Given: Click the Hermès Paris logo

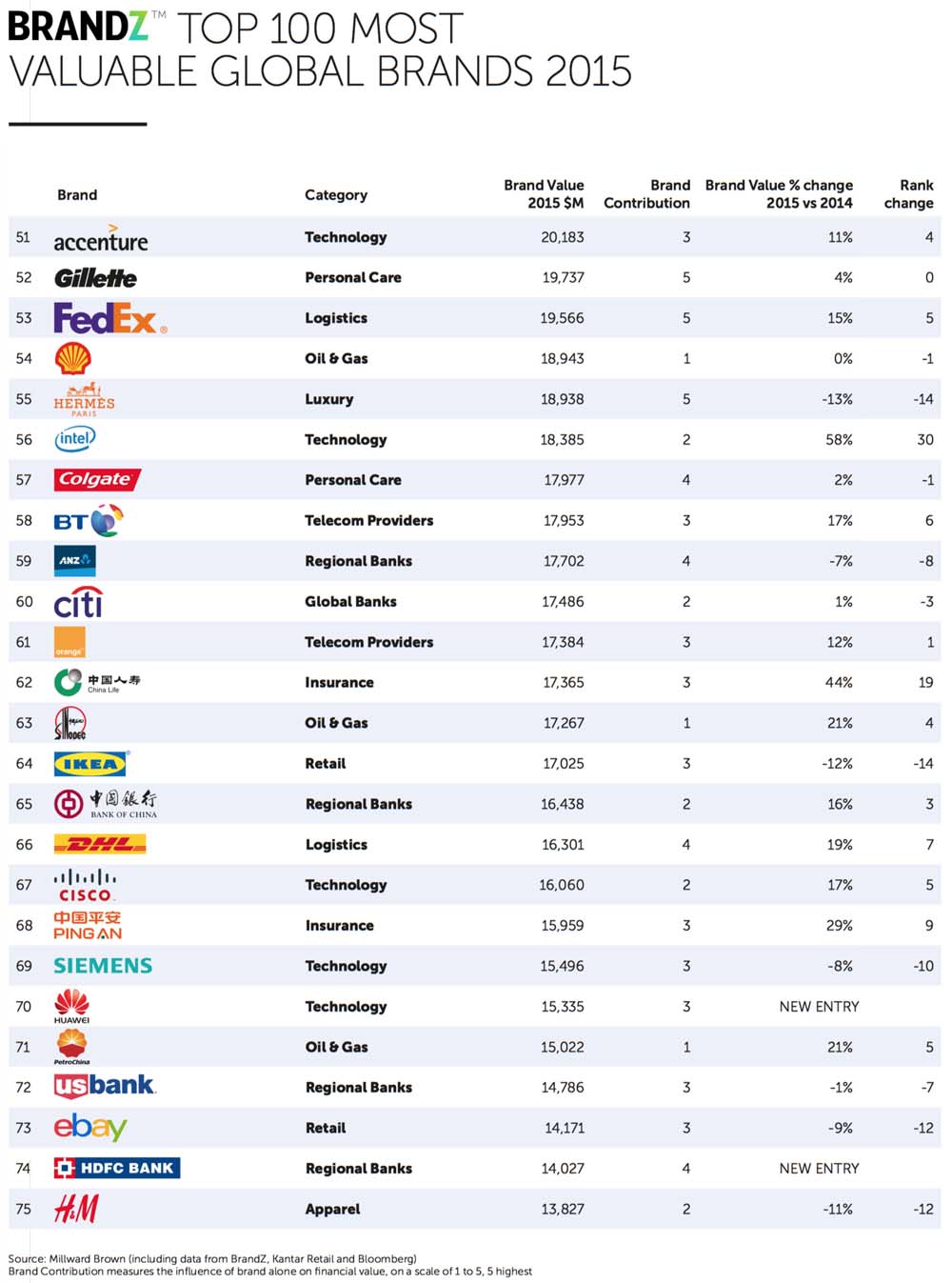Looking at the screenshot, I should click(x=84, y=399).
